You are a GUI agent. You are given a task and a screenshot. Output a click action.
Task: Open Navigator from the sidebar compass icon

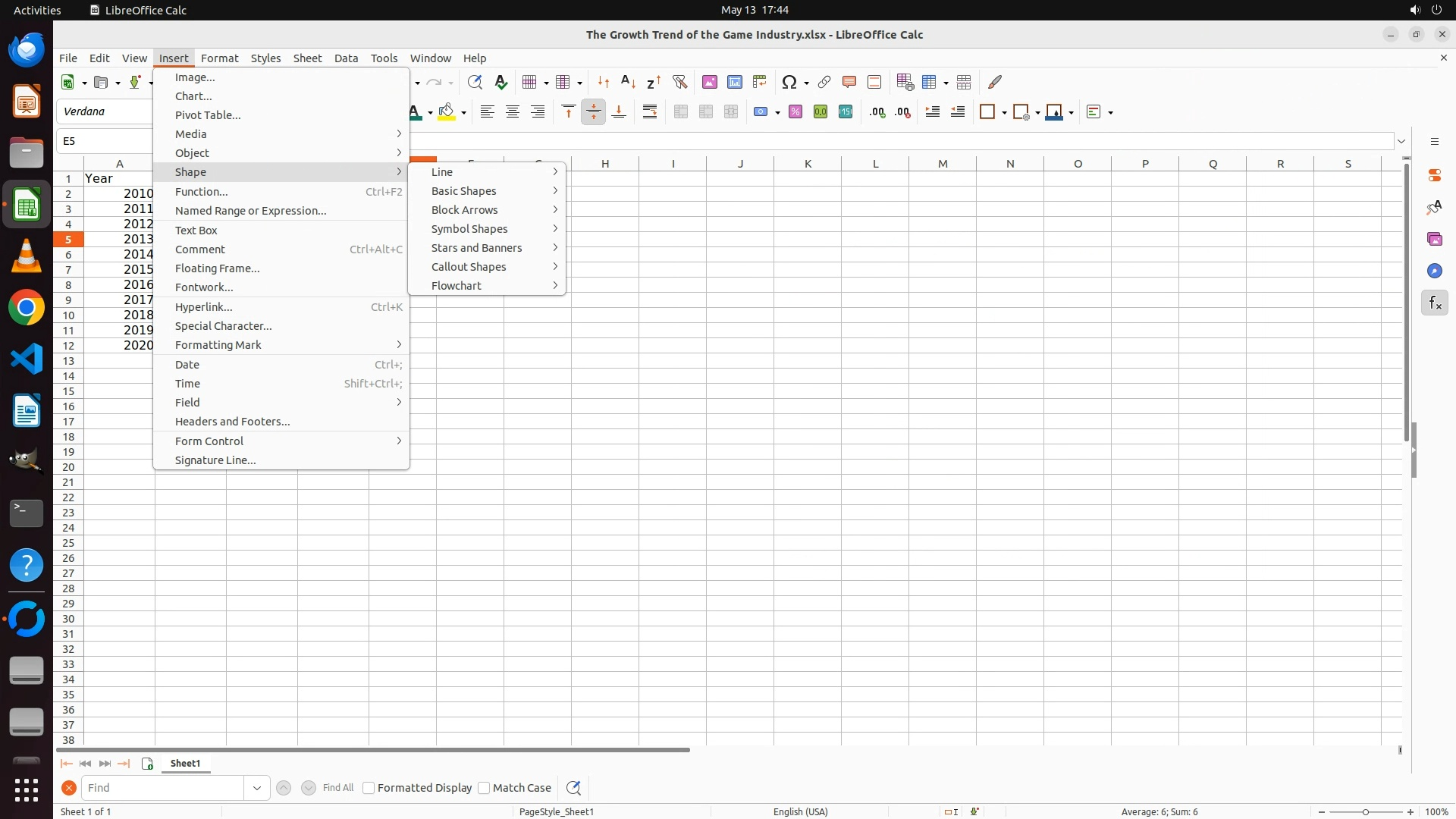coord(1434,271)
